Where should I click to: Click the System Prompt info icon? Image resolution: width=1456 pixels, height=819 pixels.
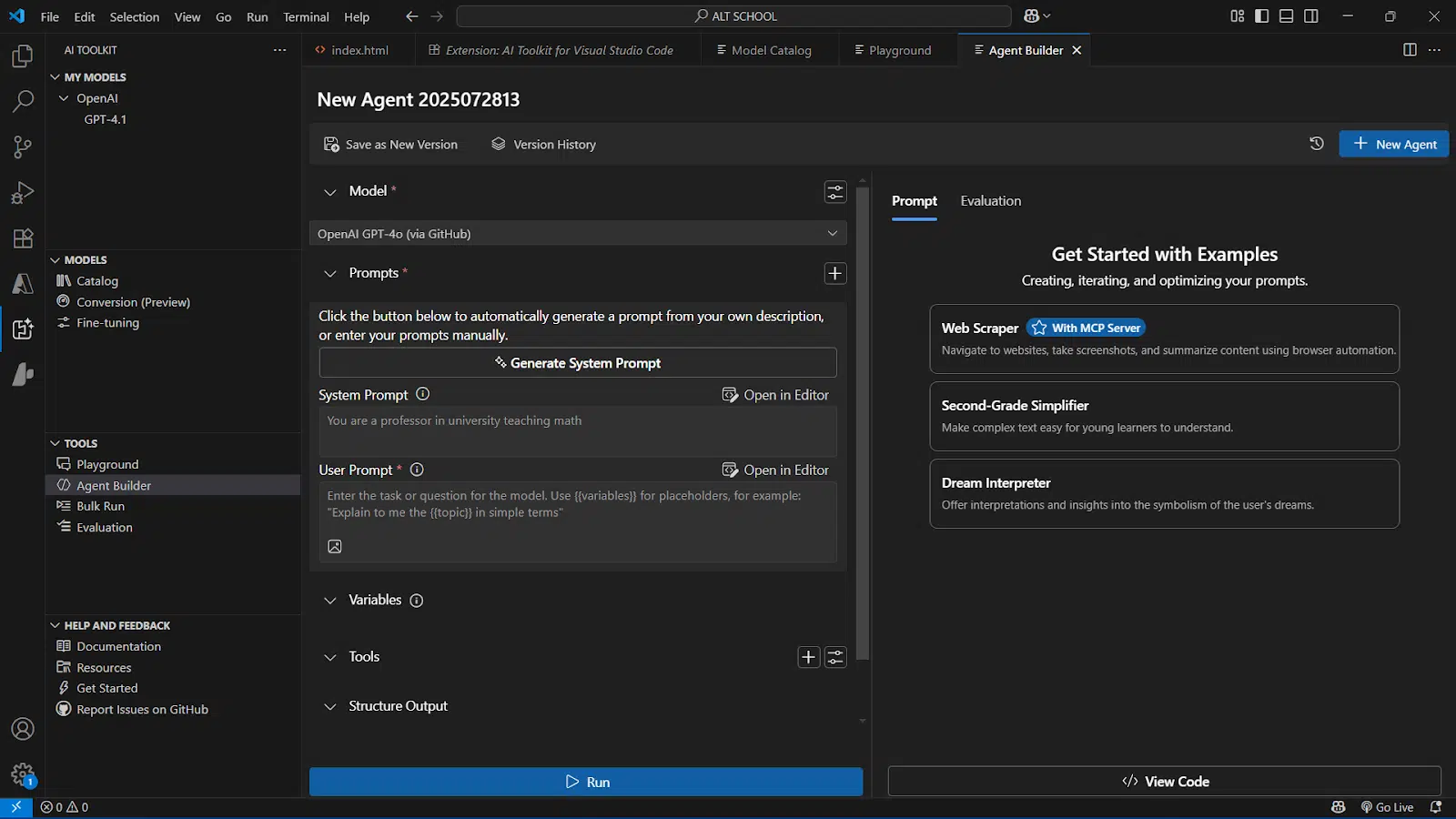422,394
